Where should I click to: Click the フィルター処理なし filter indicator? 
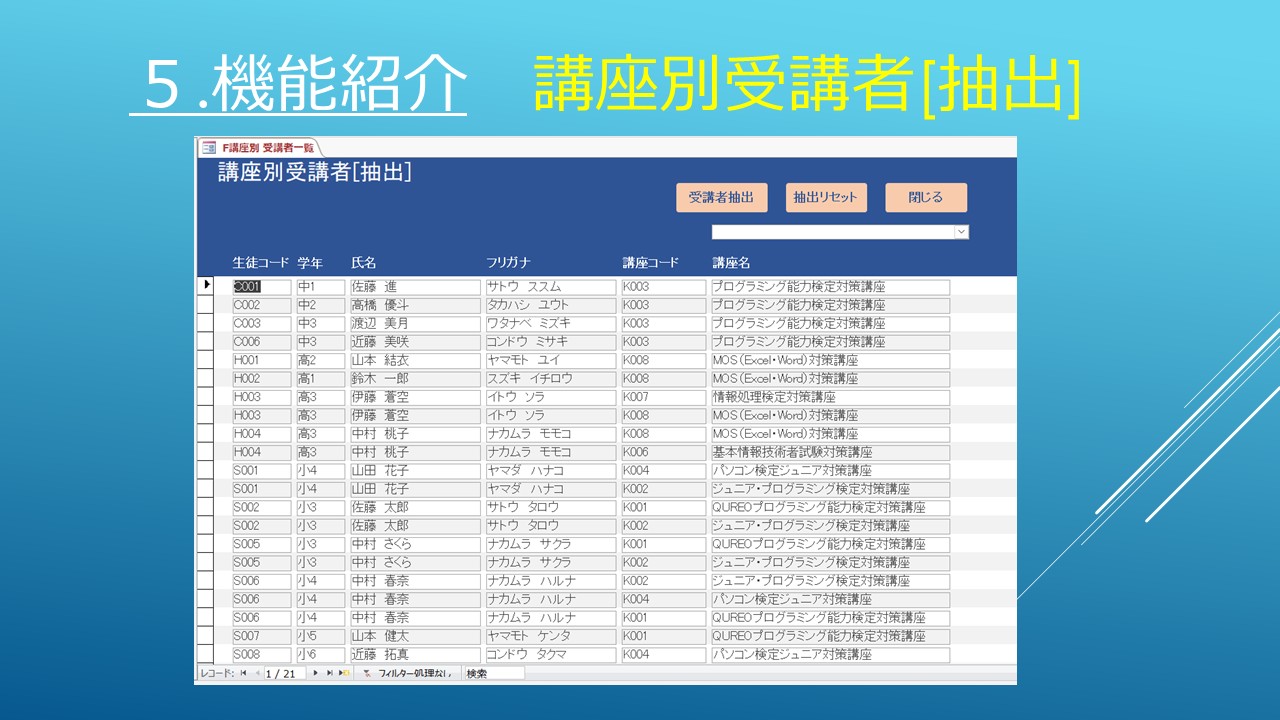[x=414, y=674]
